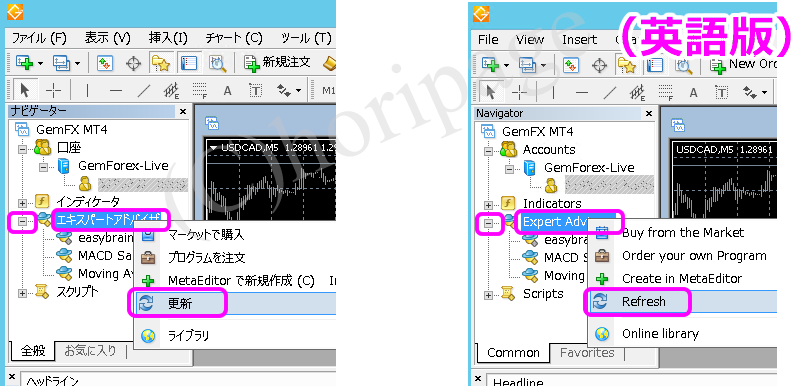Expand the インディケータ tree node
The height and width of the screenshot is (386, 800).
click(22, 202)
